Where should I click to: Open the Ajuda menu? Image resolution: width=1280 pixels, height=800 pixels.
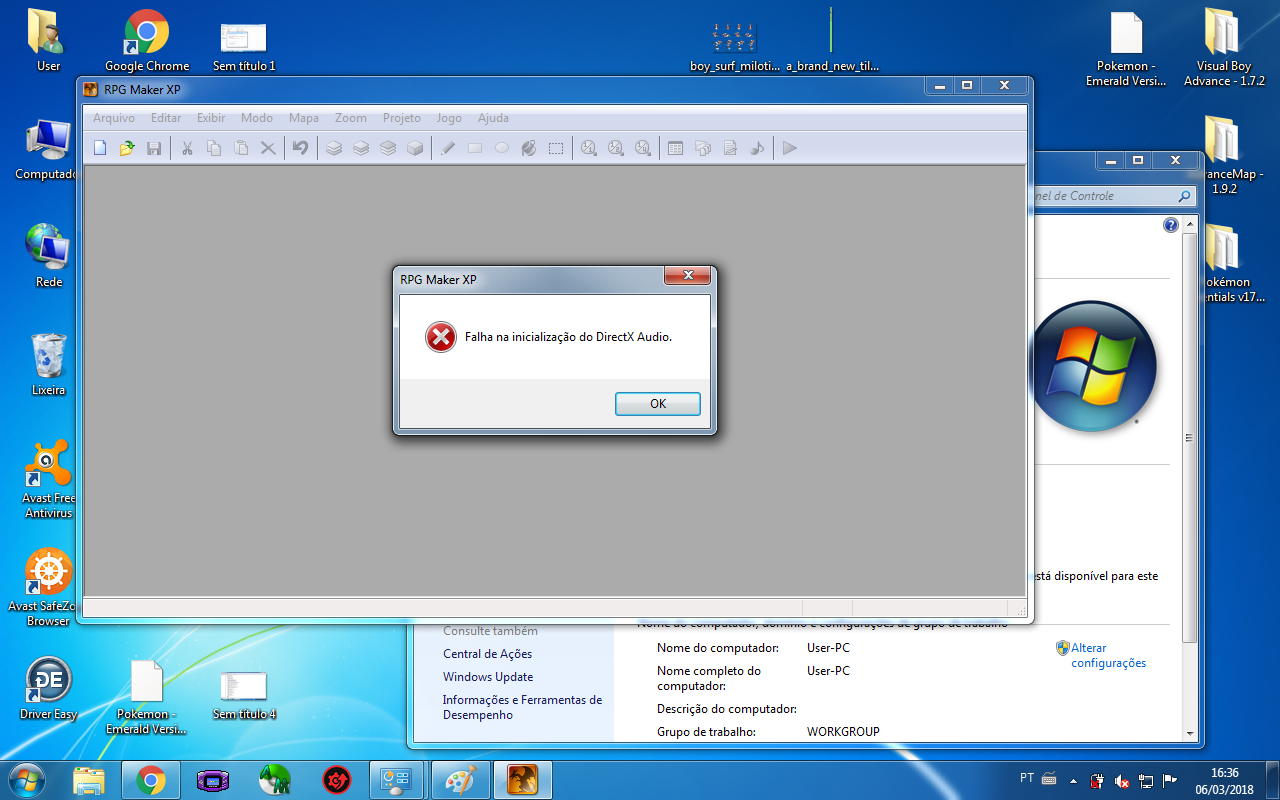493,118
